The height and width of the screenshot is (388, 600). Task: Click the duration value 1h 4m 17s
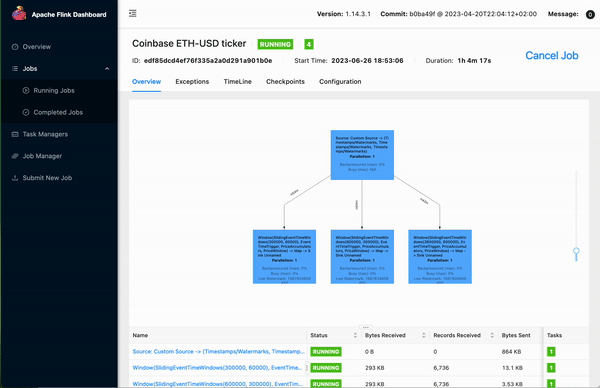474,60
